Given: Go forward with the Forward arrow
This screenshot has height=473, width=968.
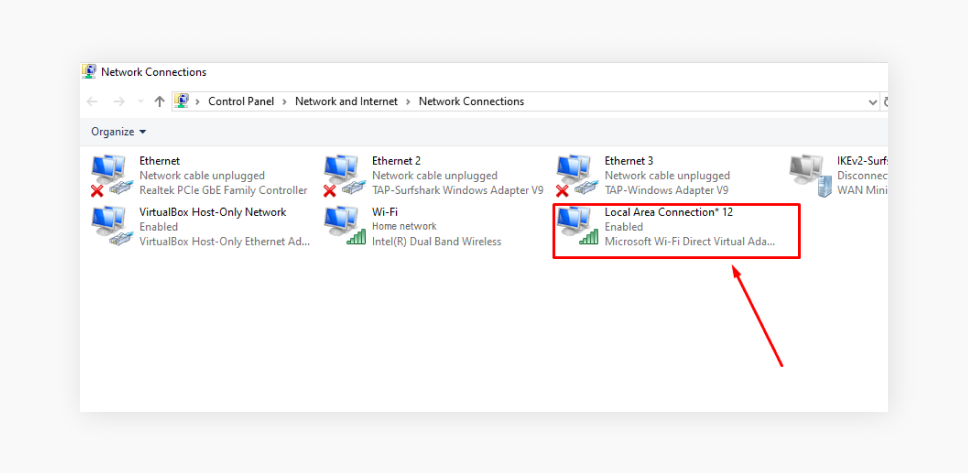Looking at the screenshot, I should [x=119, y=101].
